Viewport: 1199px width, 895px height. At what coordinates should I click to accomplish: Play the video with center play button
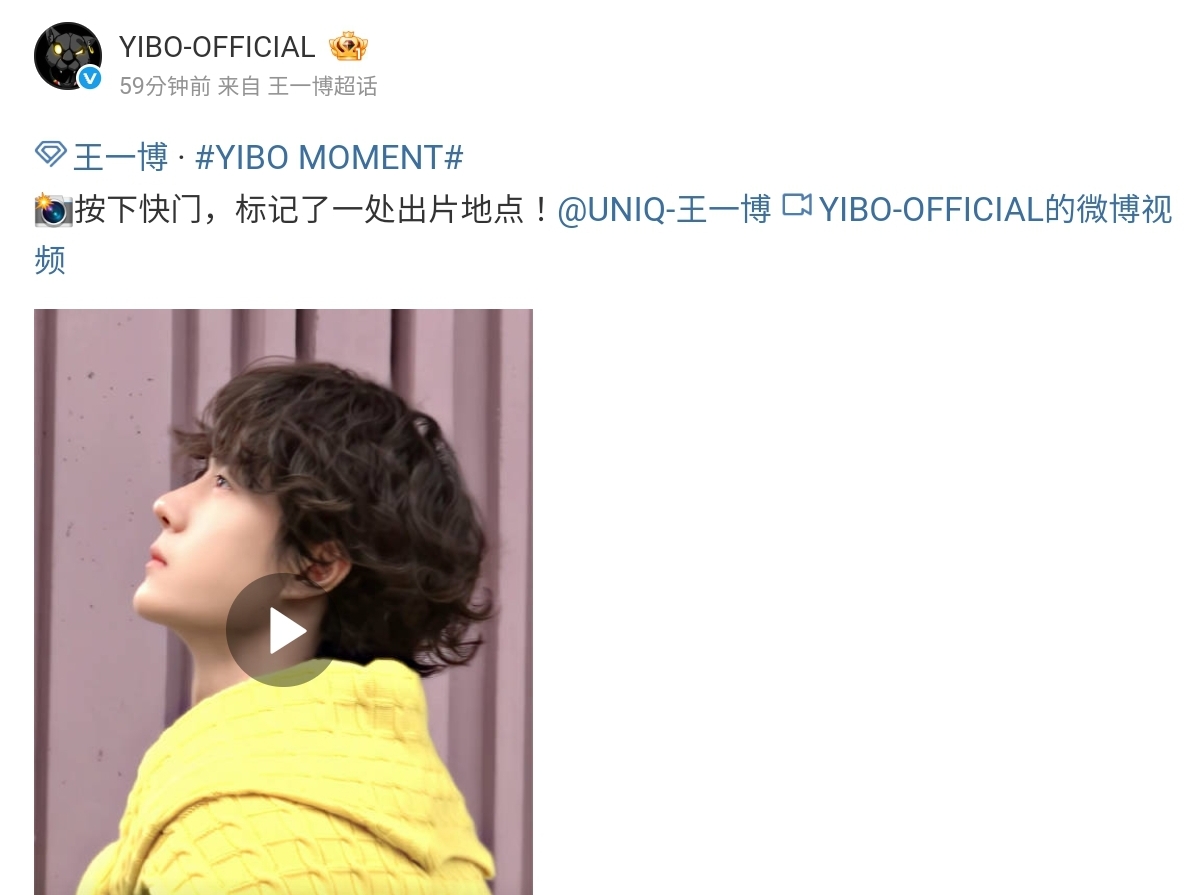click(283, 630)
